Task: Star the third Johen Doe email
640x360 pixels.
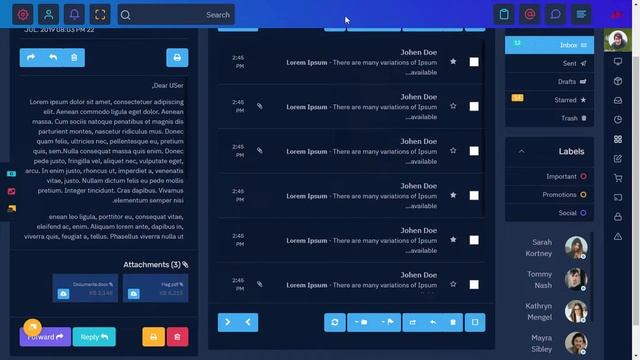Action: click(x=453, y=151)
